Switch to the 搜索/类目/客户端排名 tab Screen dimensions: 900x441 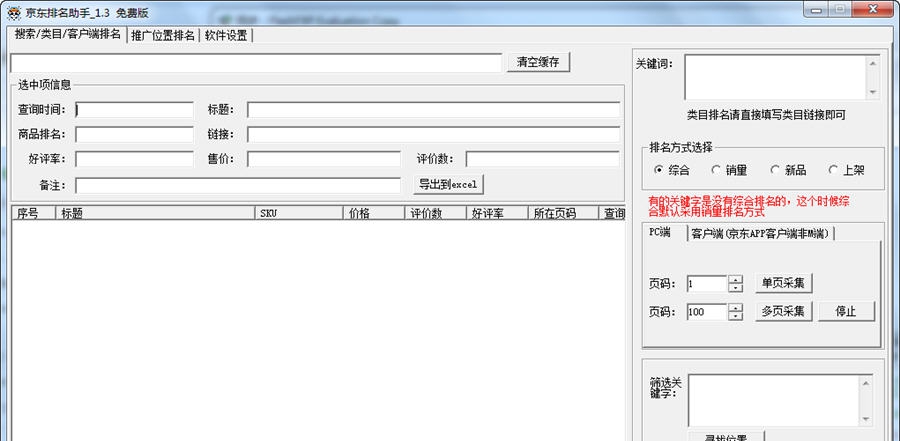(x=68, y=34)
